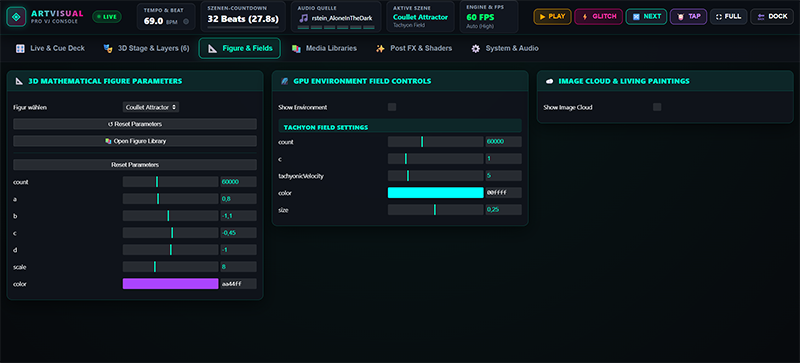Open the Engine & FPS quality selector
Viewport: 800px width, 363px height.
tap(489, 17)
